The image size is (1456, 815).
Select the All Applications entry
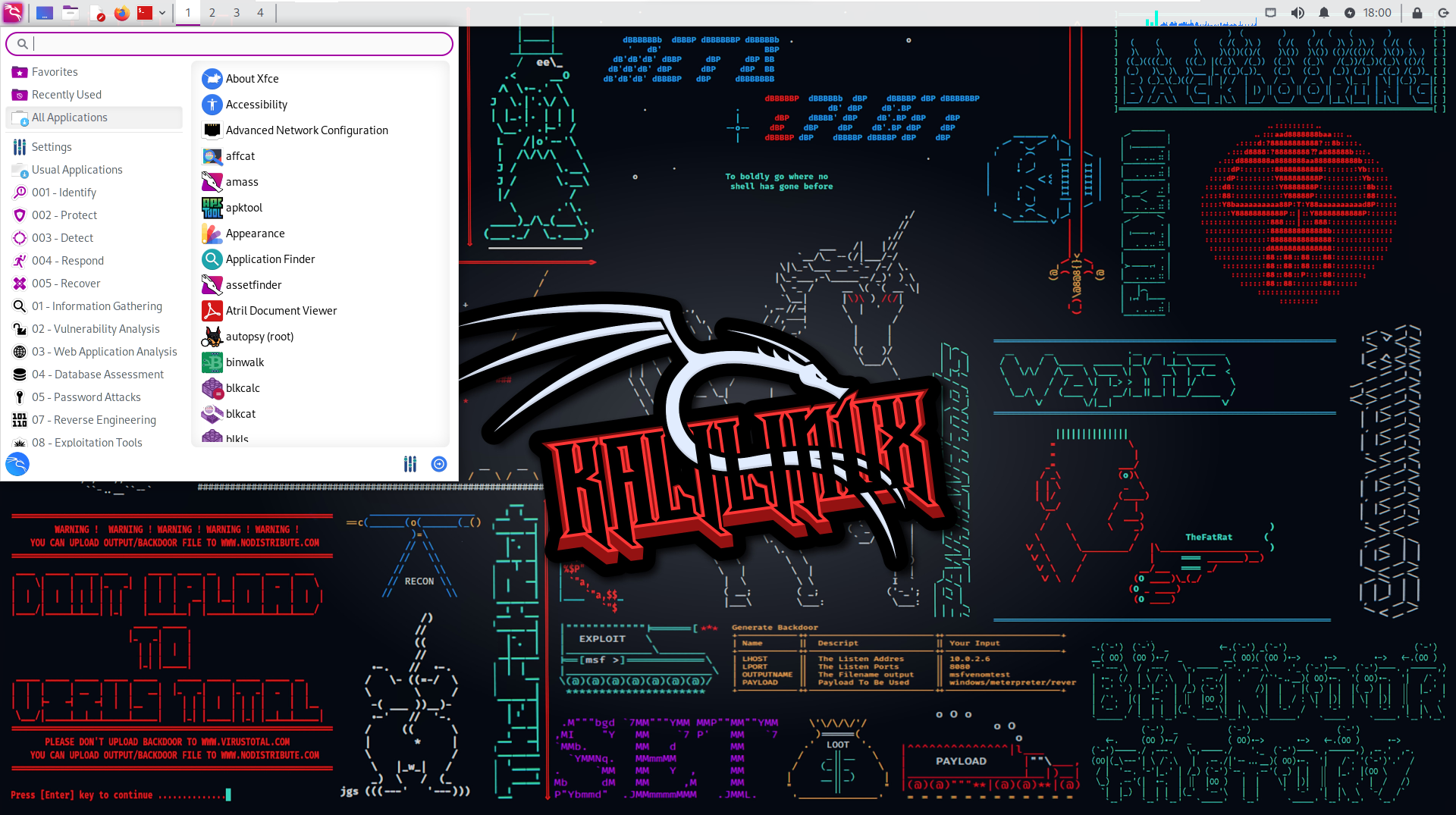click(69, 118)
